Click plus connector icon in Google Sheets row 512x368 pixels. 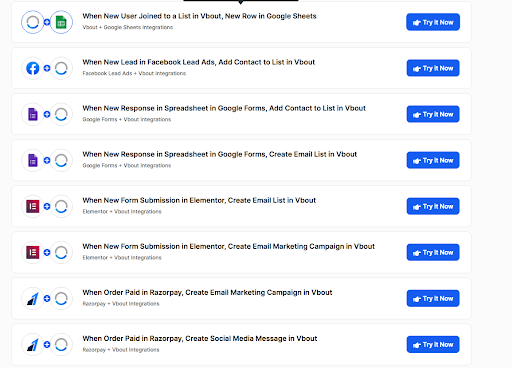point(47,22)
